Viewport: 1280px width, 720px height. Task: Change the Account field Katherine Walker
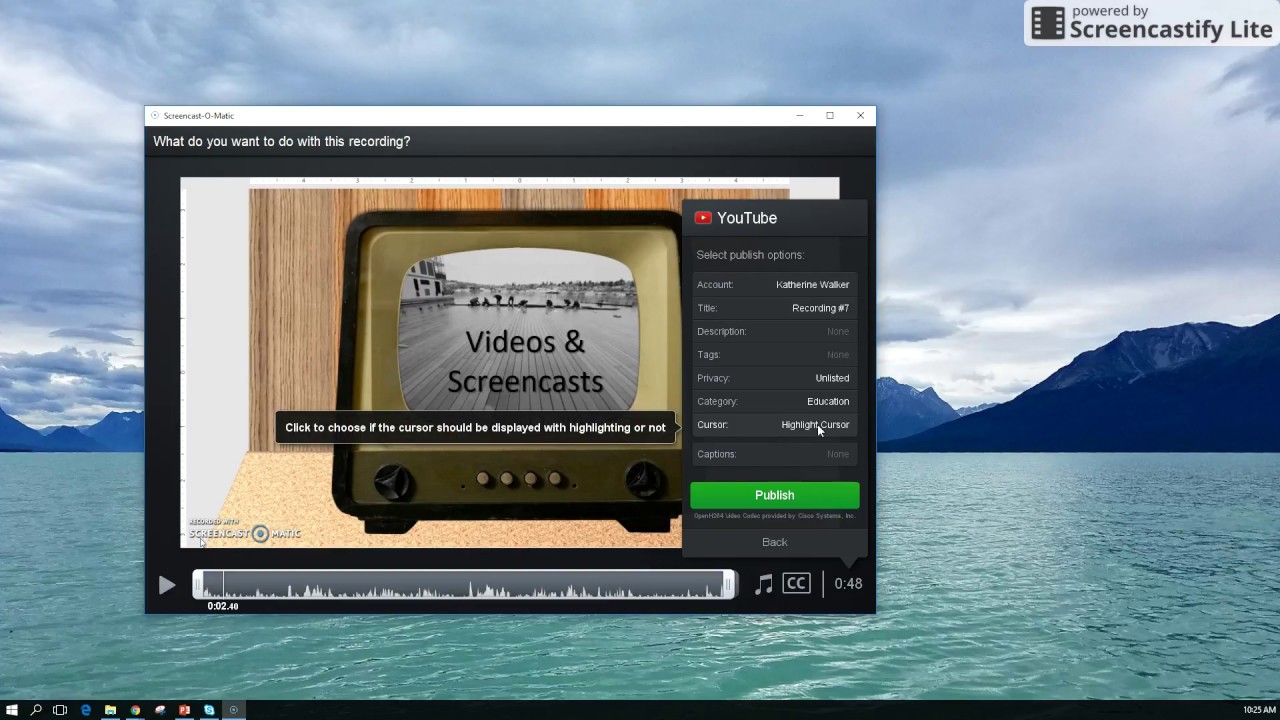(x=774, y=285)
